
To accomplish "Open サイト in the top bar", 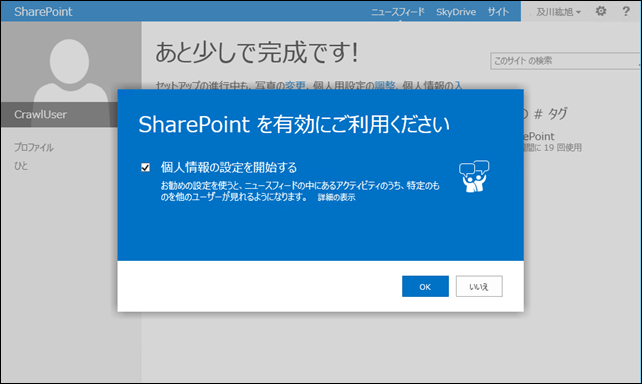I will coord(498,12).
